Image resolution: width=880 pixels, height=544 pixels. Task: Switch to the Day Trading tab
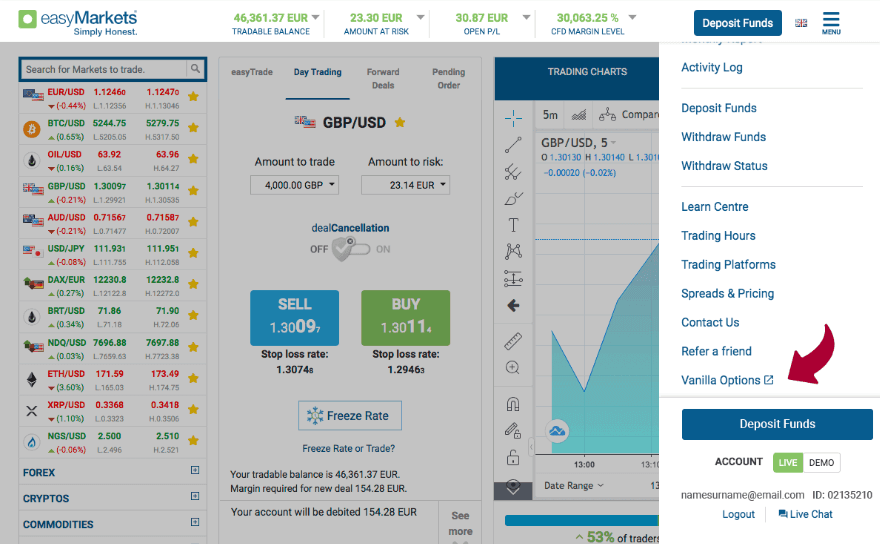coord(318,72)
